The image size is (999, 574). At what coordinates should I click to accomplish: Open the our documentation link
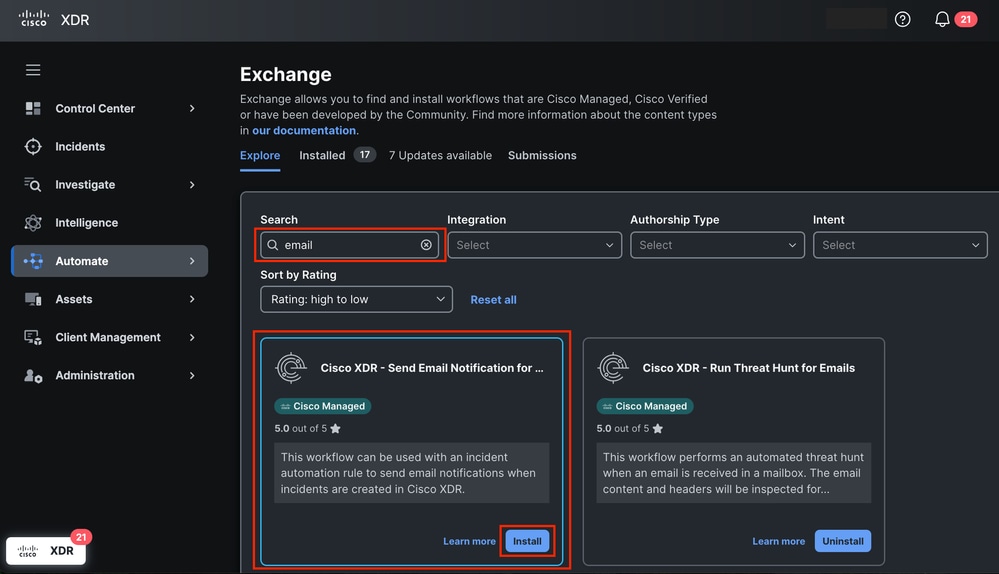point(304,130)
